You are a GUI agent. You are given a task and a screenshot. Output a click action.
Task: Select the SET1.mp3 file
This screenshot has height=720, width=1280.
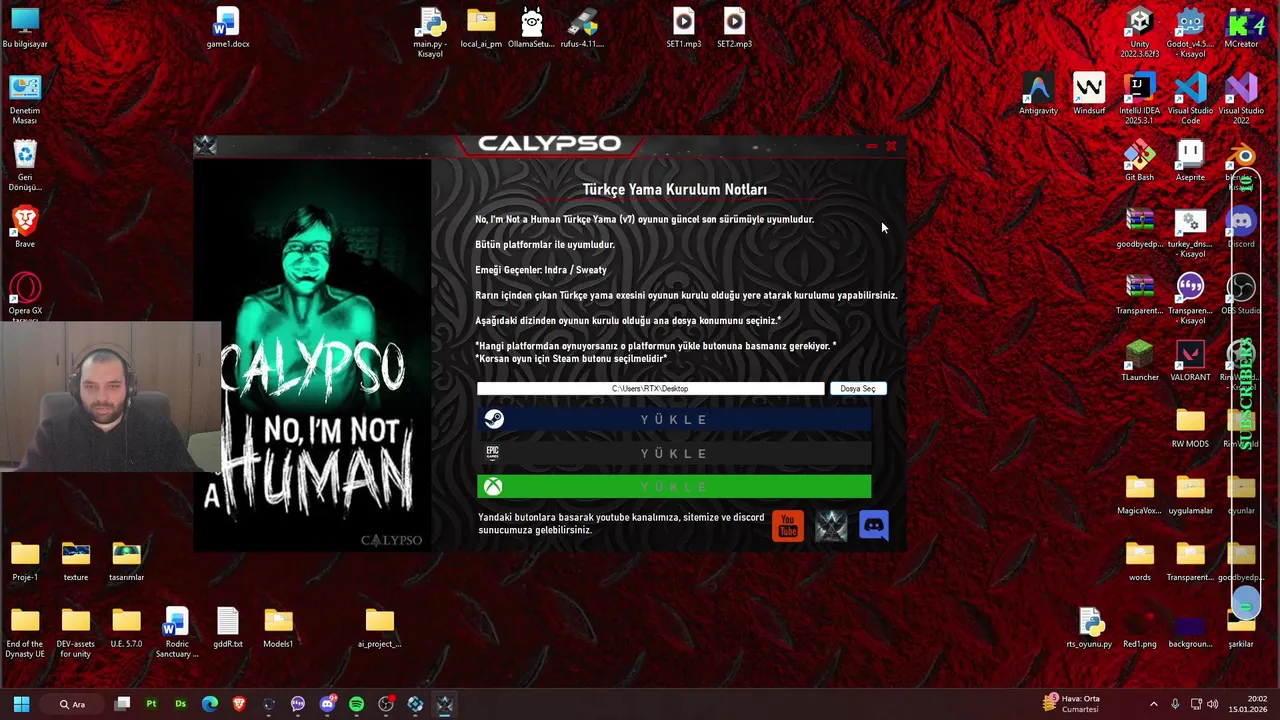[x=683, y=29]
